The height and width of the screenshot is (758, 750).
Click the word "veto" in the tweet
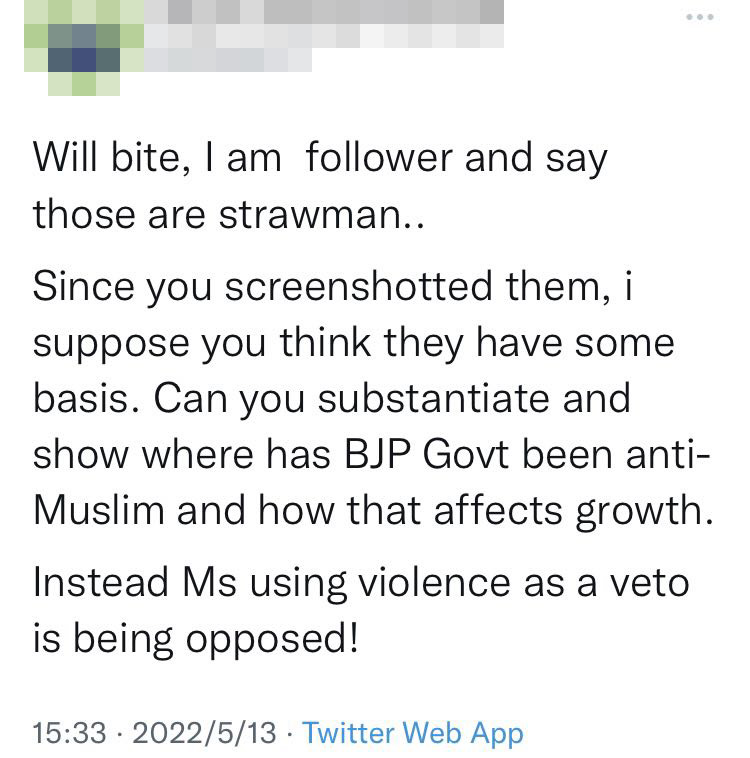tap(645, 582)
